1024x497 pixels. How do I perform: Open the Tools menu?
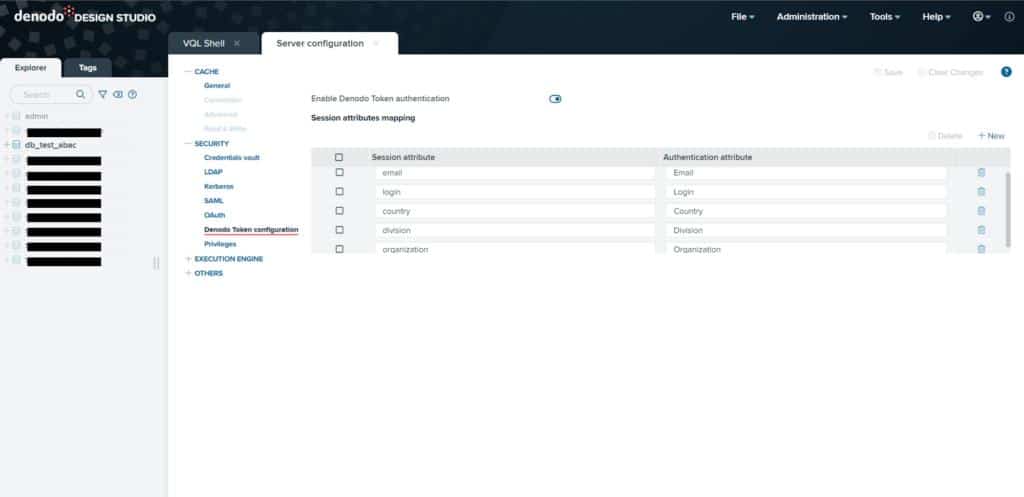tap(885, 17)
